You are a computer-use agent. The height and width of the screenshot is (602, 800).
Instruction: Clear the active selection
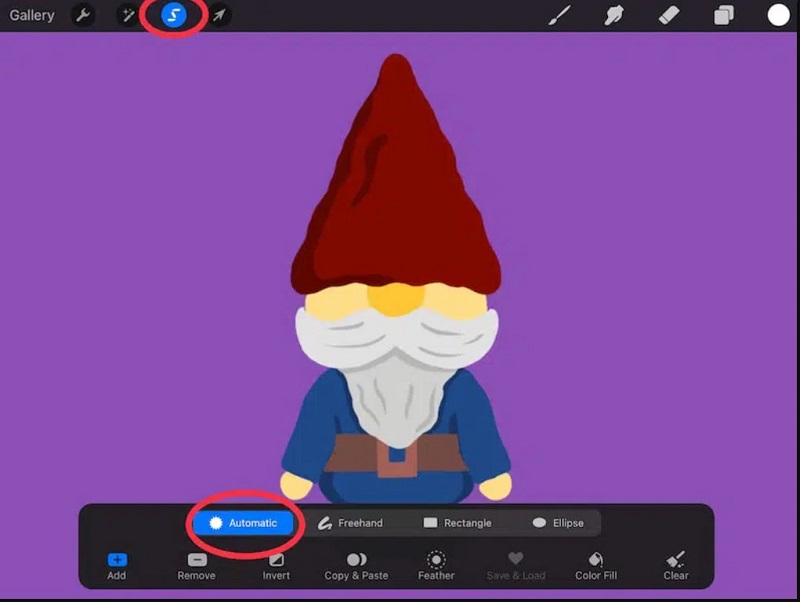coord(675,565)
